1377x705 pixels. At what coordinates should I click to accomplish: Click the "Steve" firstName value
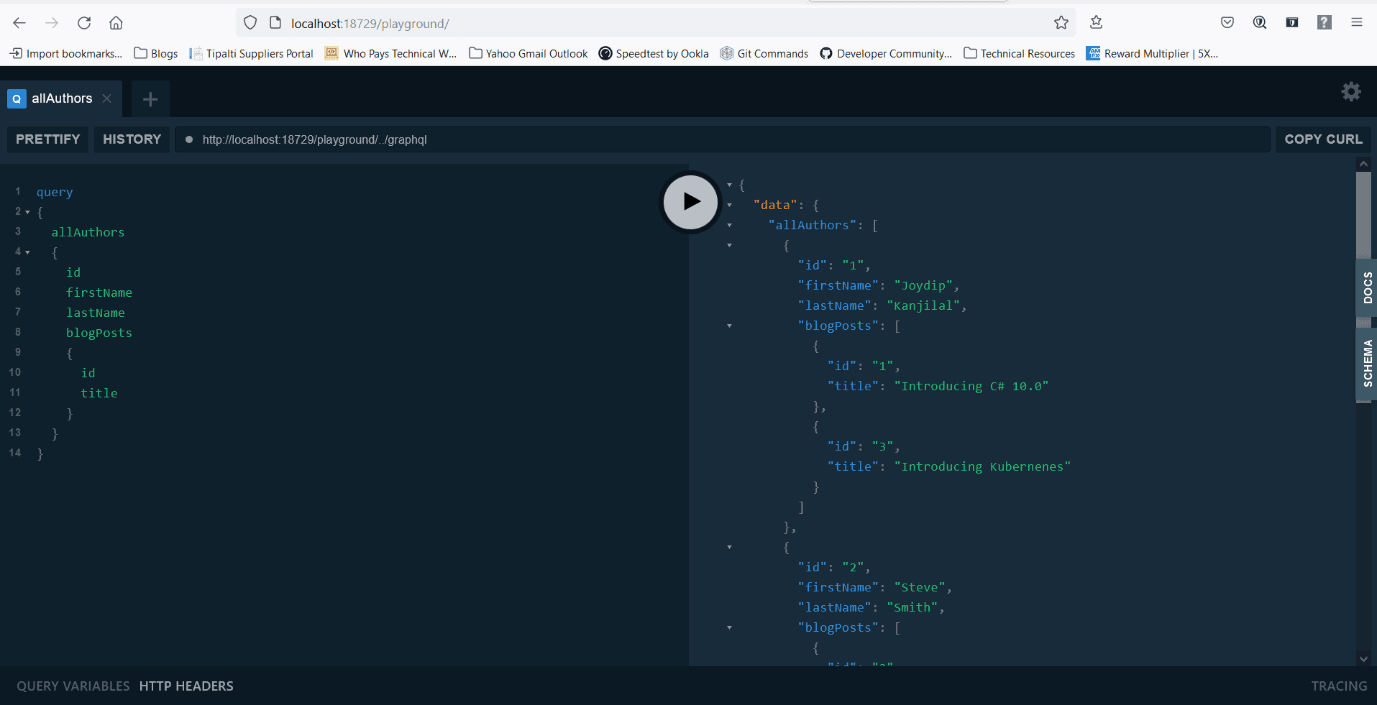tap(919, 587)
